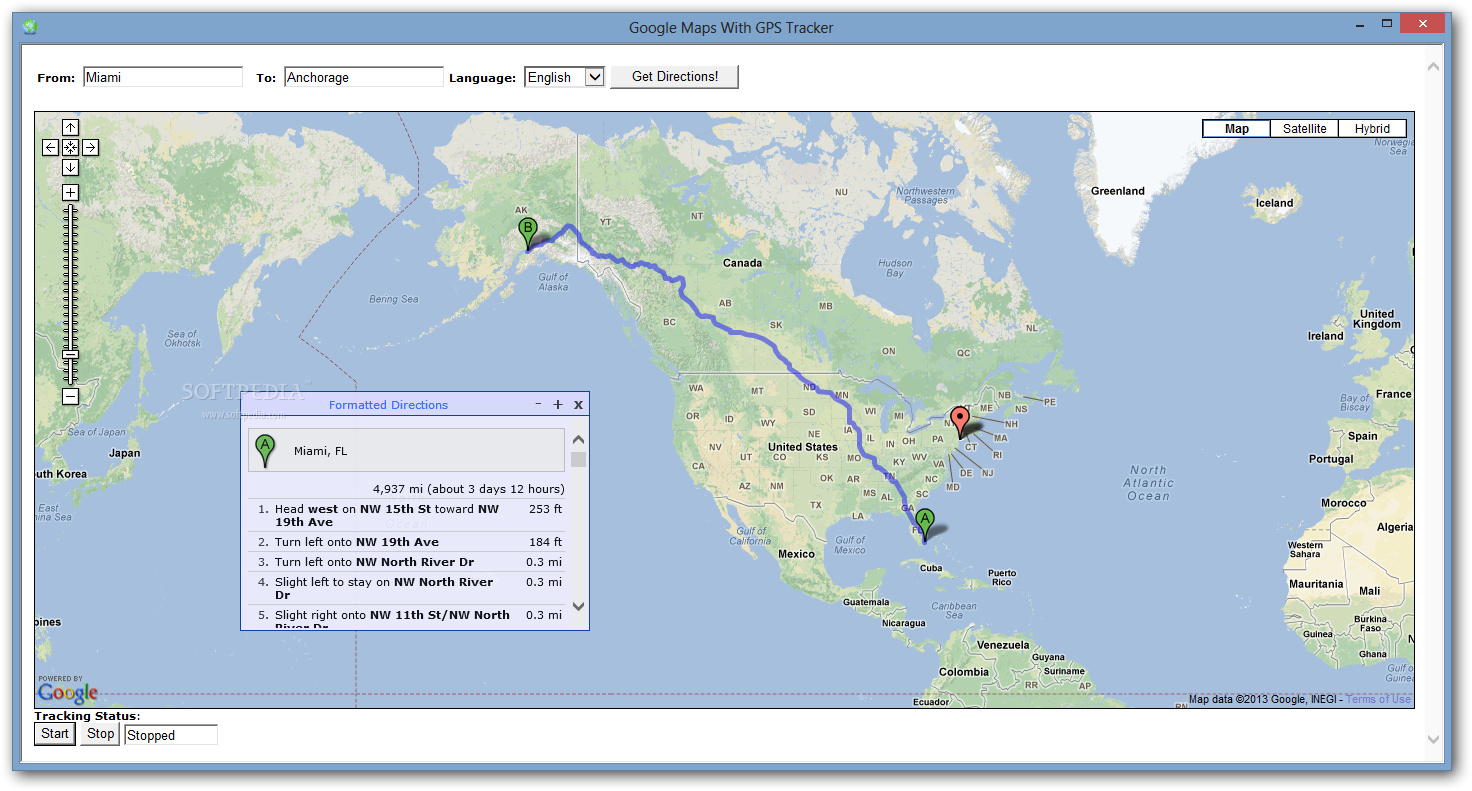Click the window scroll up arrow
The height and width of the screenshot is (791, 1472).
click(1434, 67)
